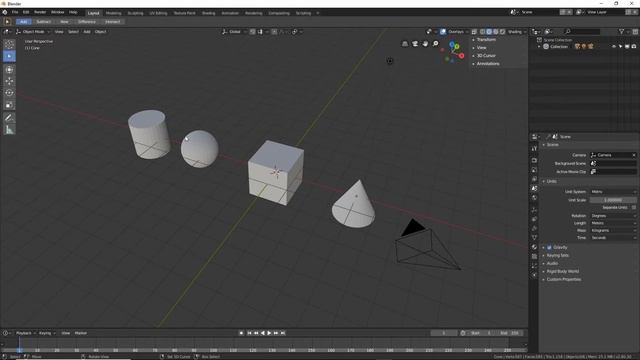Switch to wireframe viewport shading
The height and width of the screenshot is (360, 640).
pyautogui.click(x=482, y=31)
